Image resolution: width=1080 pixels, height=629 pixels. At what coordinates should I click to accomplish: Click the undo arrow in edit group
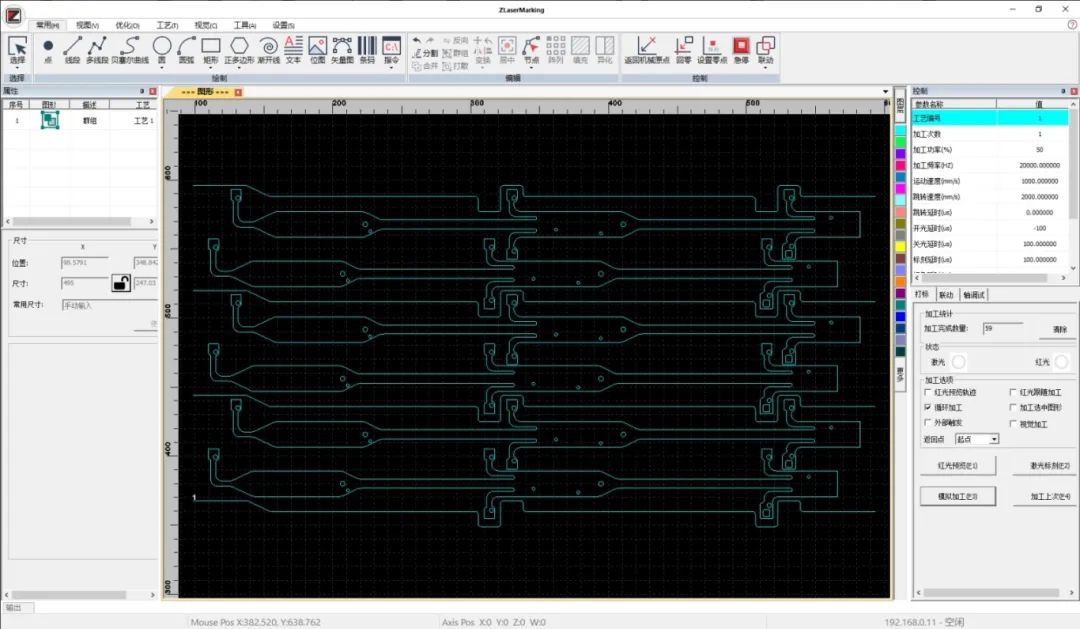[x=417, y=41]
